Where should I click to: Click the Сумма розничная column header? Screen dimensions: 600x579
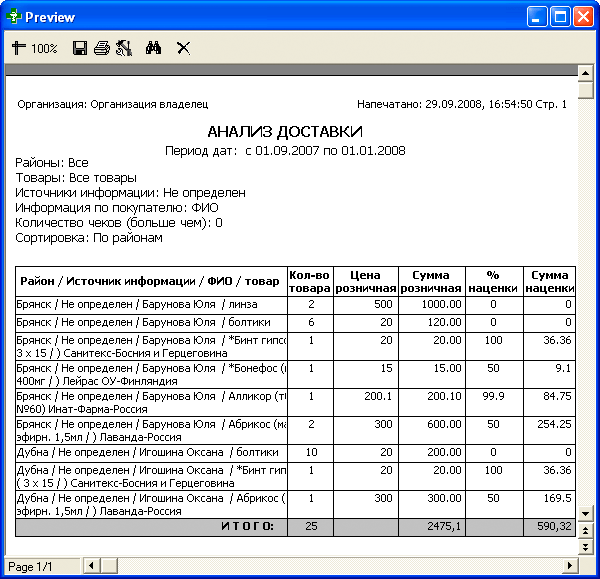[431, 282]
